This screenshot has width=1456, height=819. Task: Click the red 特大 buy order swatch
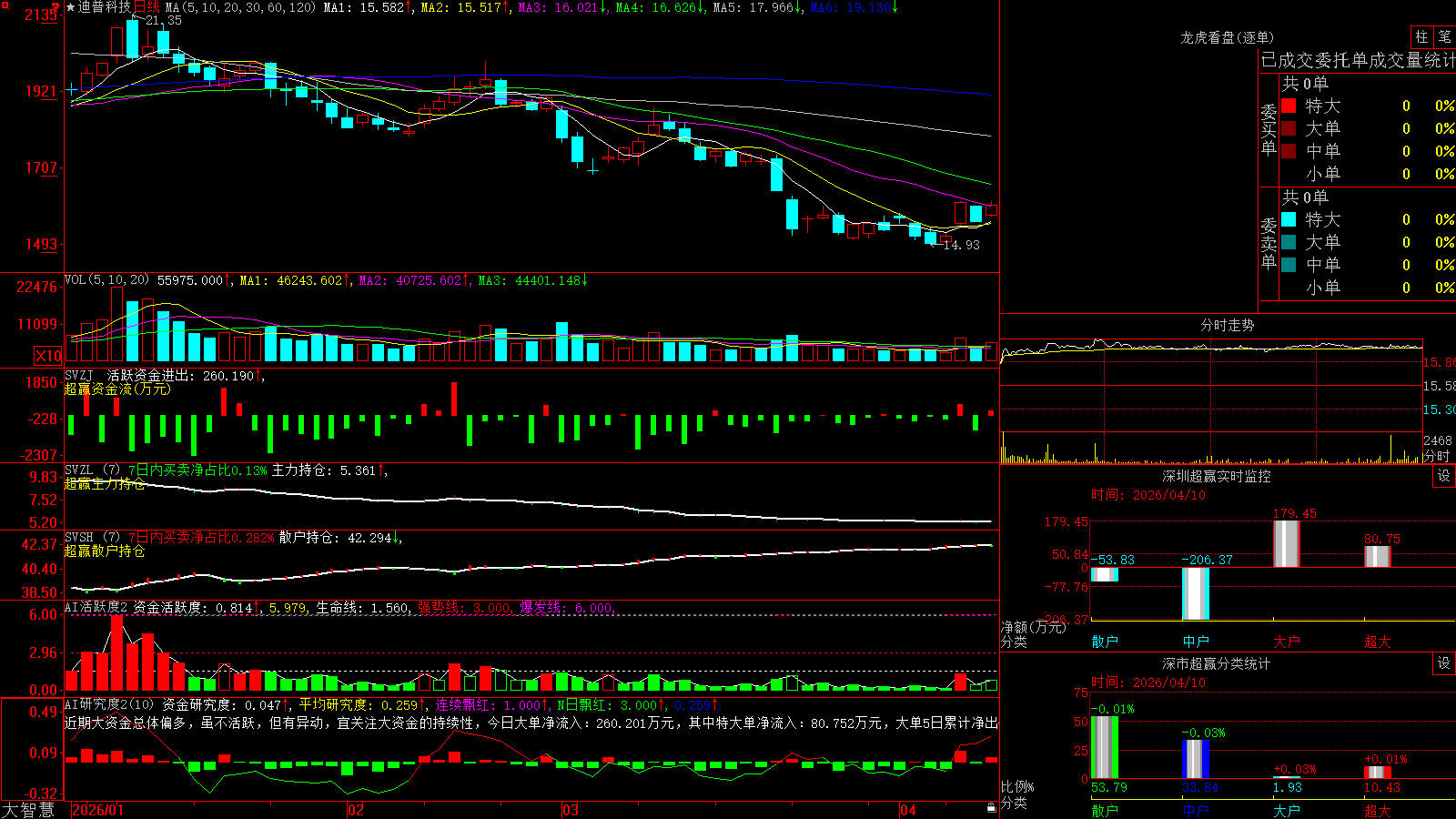coord(1289,106)
